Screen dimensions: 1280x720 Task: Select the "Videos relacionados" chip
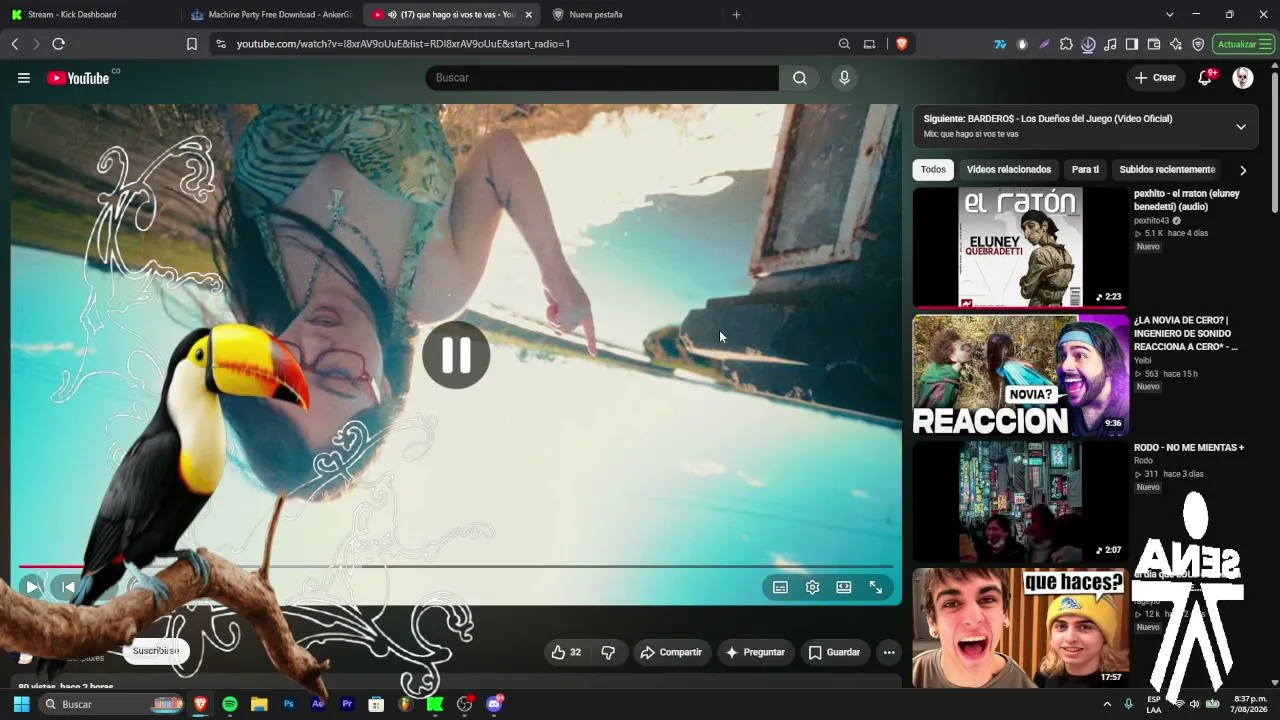[x=1009, y=170]
